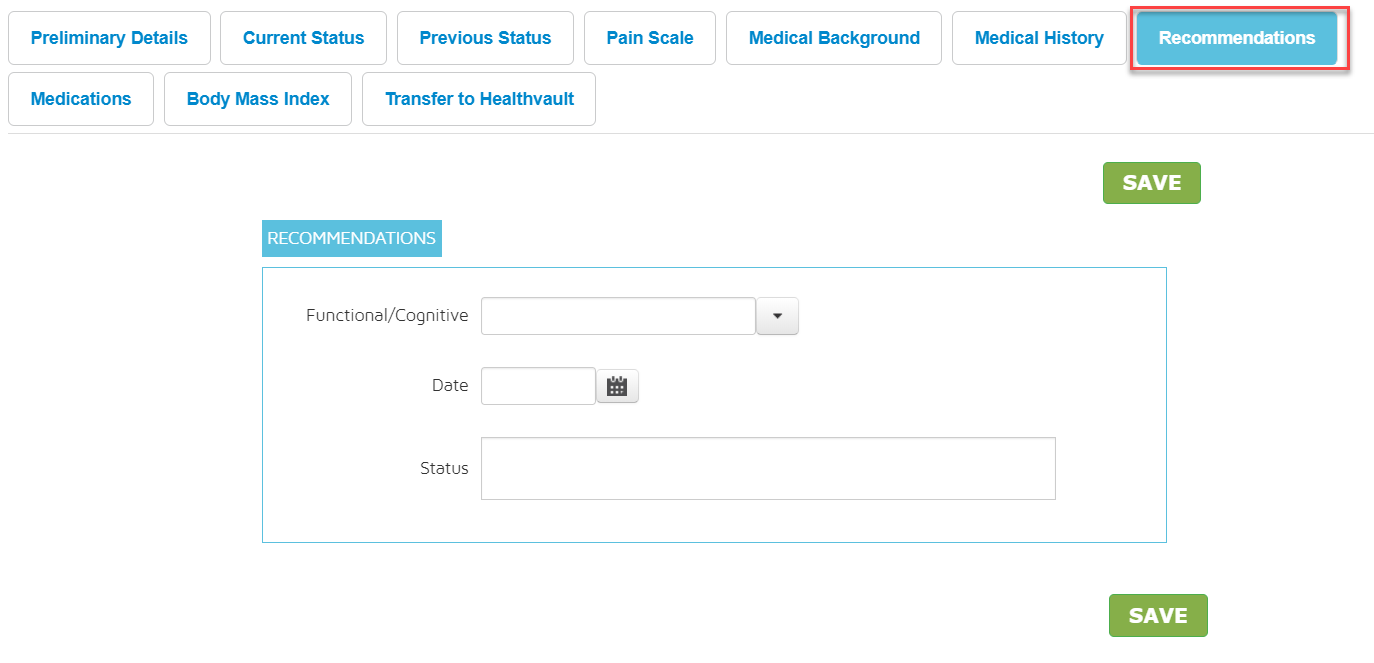Go to the Body Mass Index tab
This screenshot has height=663, width=1374.
[x=258, y=99]
